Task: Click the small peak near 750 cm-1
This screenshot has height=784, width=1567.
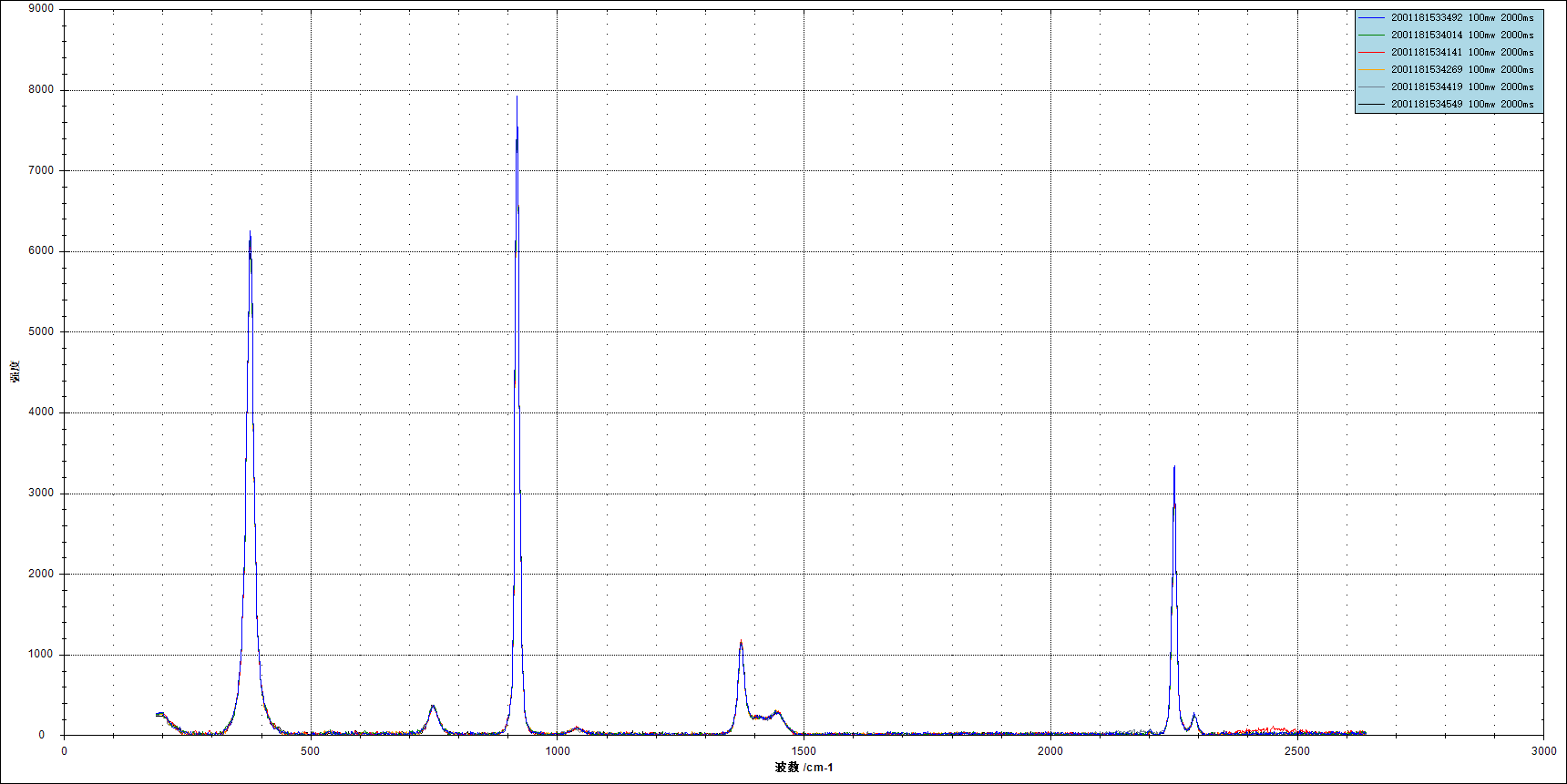Action: [x=433, y=706]
